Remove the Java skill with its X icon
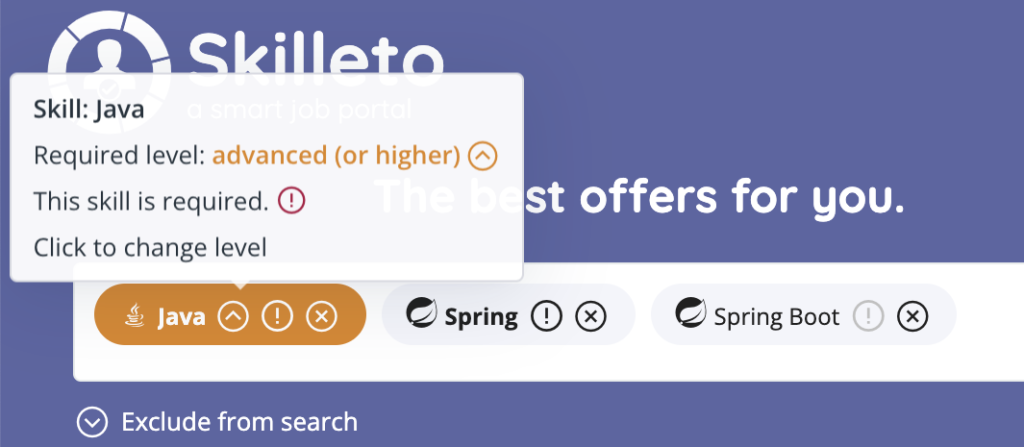Image resolution: width=1024 pixels, height=447 pixels. click(x=320, y=317)
